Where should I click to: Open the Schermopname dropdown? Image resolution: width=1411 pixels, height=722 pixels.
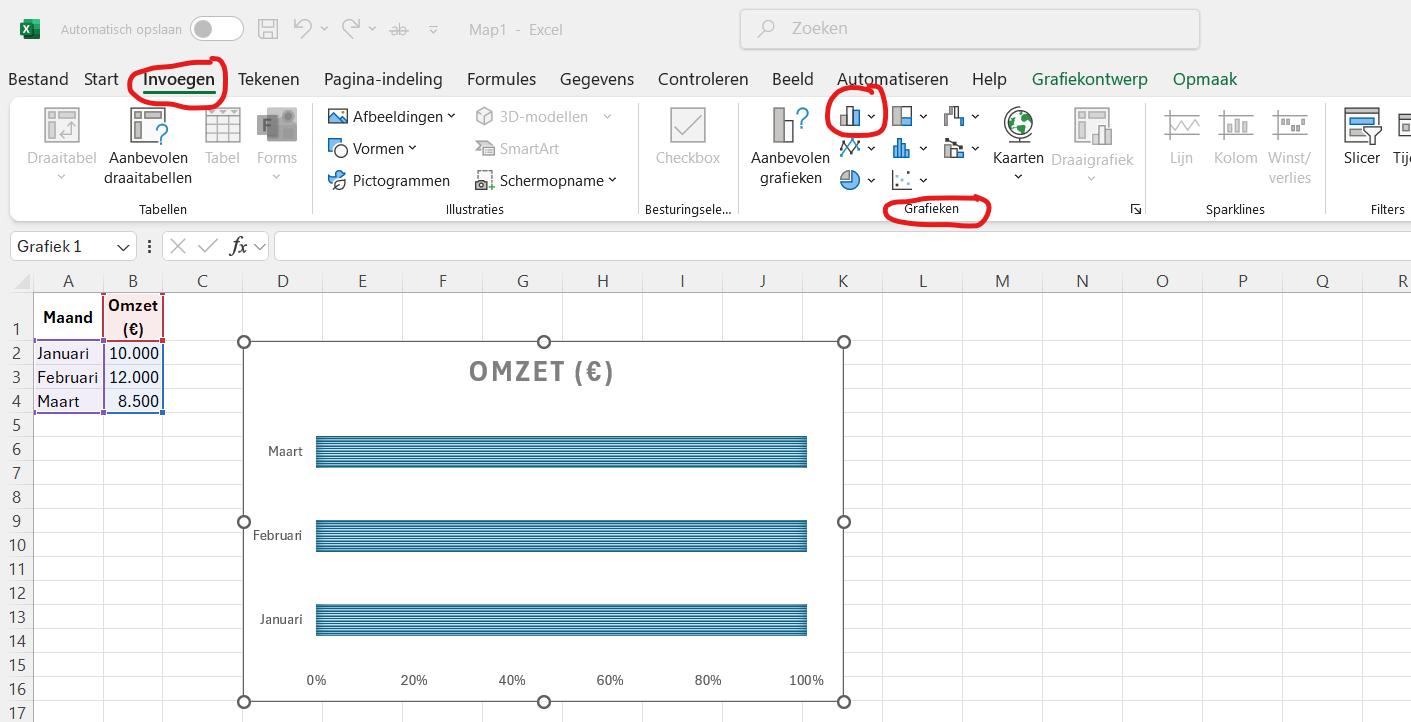546,180
